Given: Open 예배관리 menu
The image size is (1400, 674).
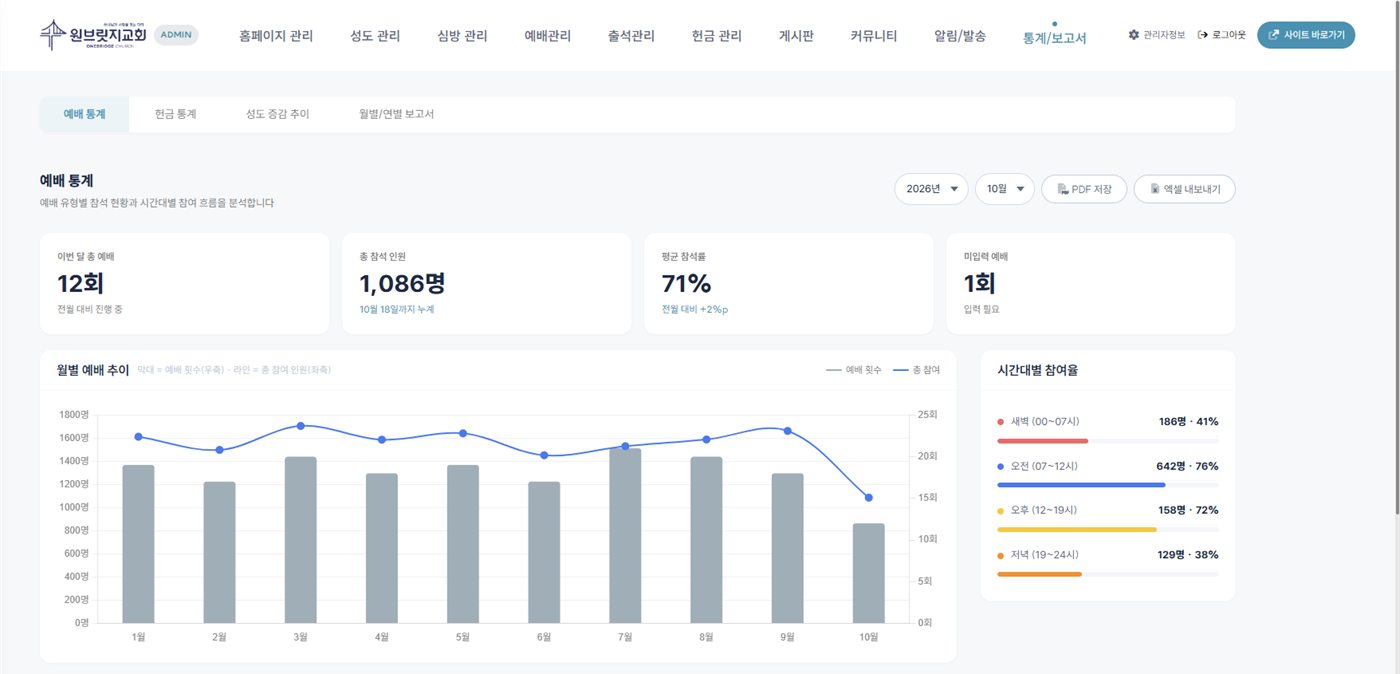Looking at the screenshot, I should click(548, 36).
